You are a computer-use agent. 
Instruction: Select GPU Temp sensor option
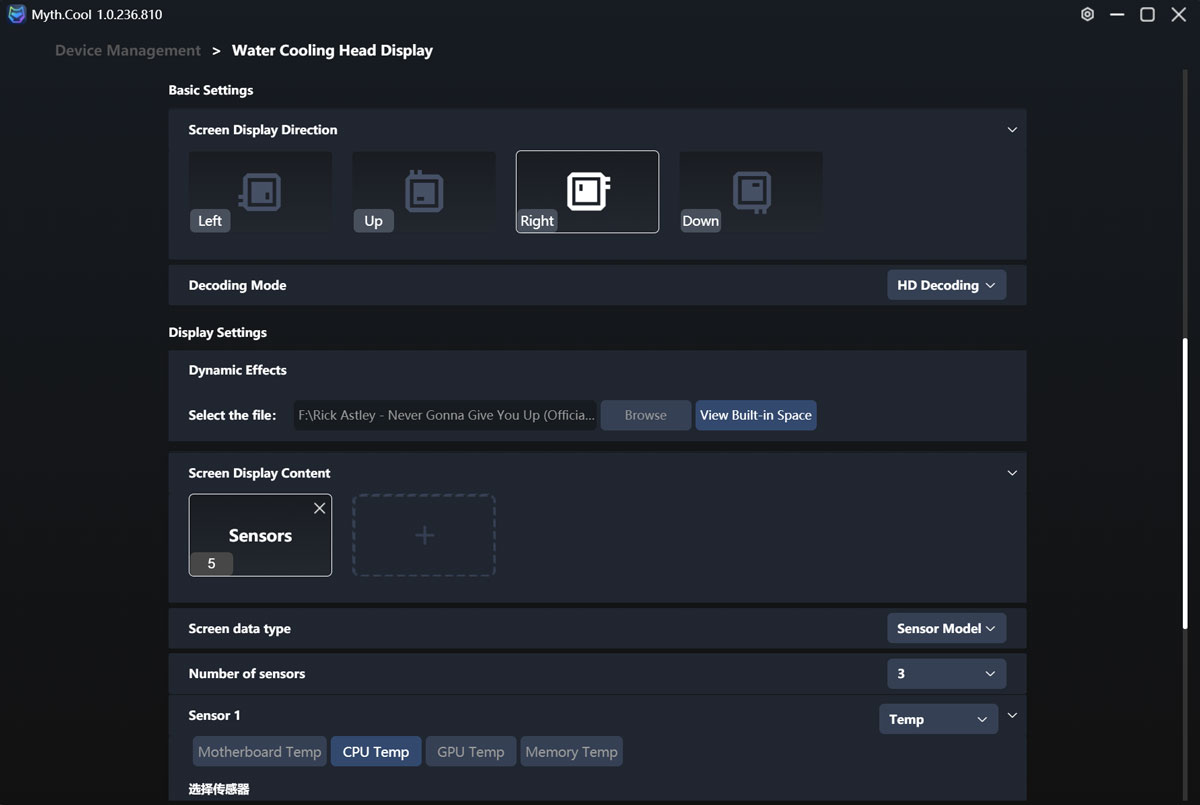(470, 752)
